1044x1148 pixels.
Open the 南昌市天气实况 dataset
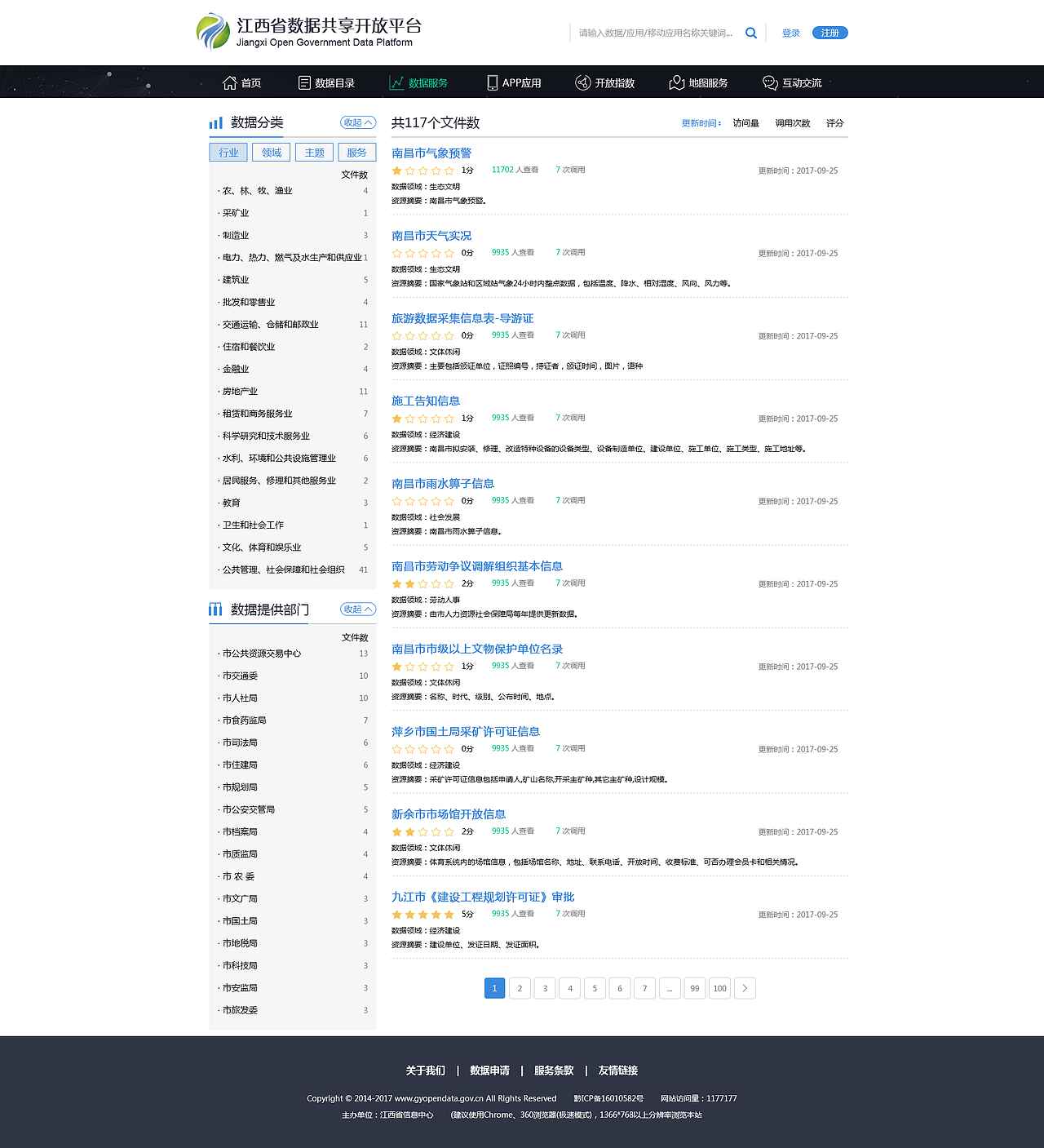pos(431,236)
